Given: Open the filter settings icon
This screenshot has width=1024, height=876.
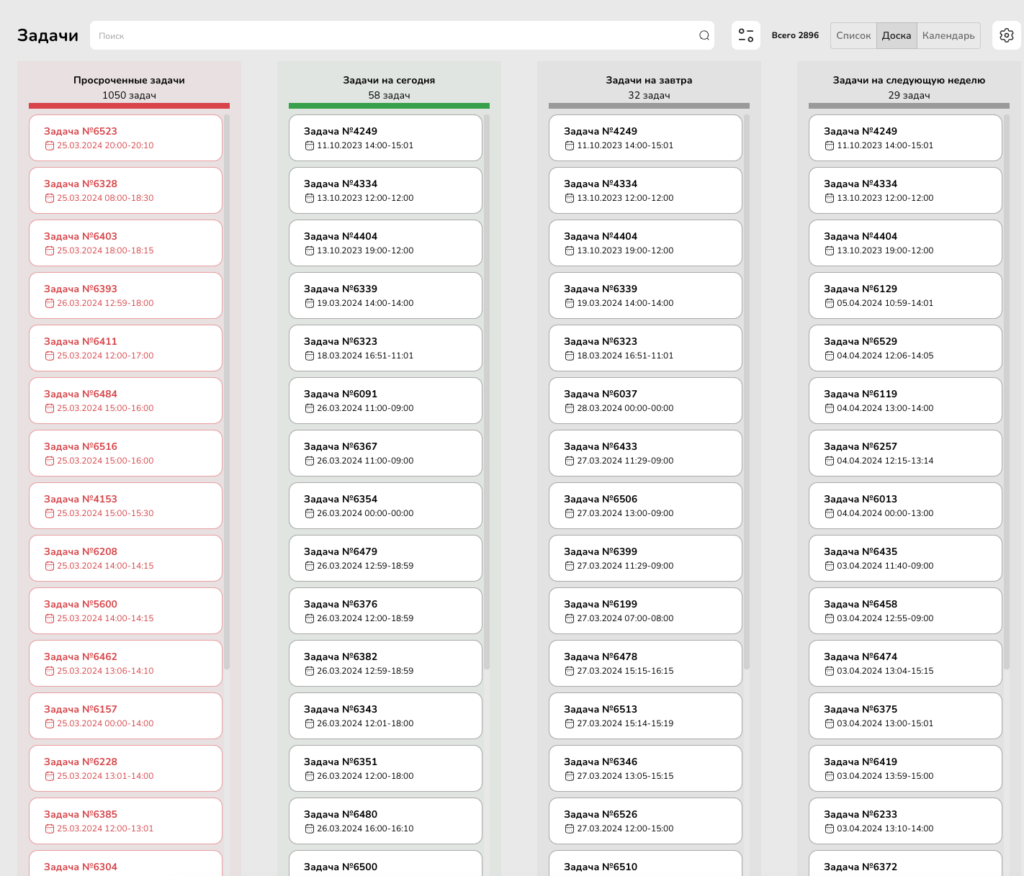Looking at the screenshot, I should tap(746, 36).
